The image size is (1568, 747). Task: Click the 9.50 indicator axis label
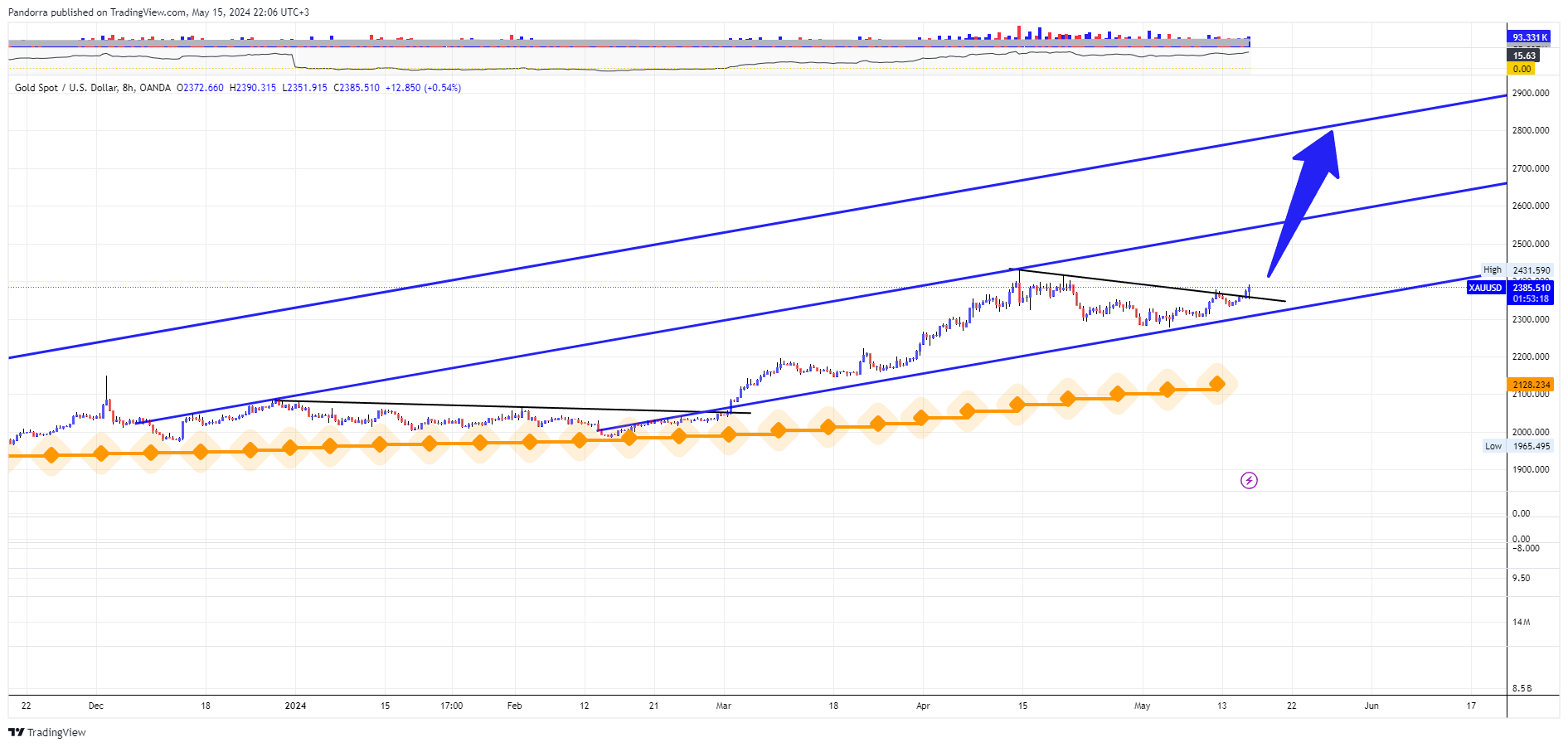pos(1522,578)
